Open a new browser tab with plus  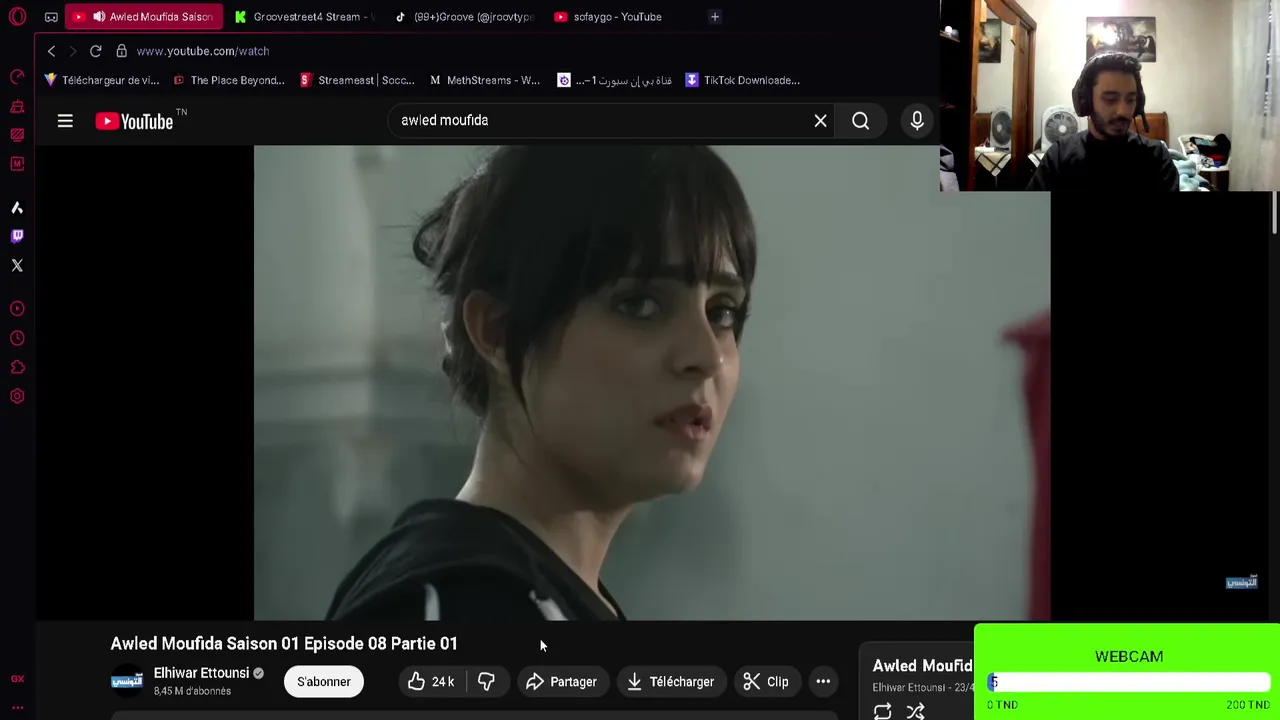[x=714, y=17]
